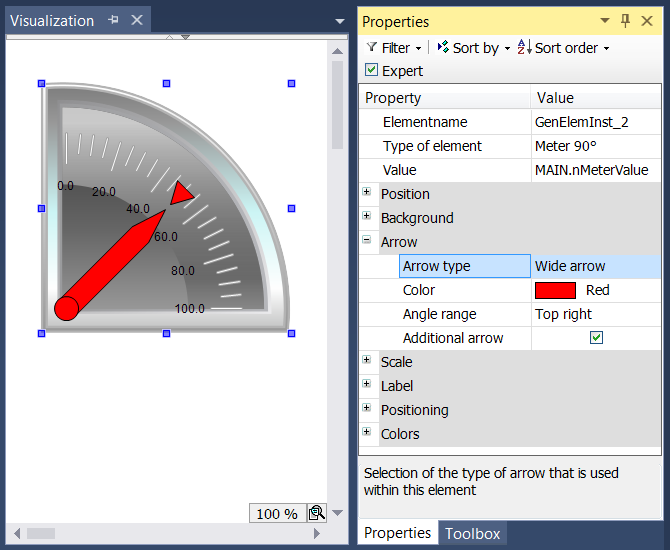Toggle auto-hide pin on Properties panel
Screen dimensions: 670x550
click(625, 20)
